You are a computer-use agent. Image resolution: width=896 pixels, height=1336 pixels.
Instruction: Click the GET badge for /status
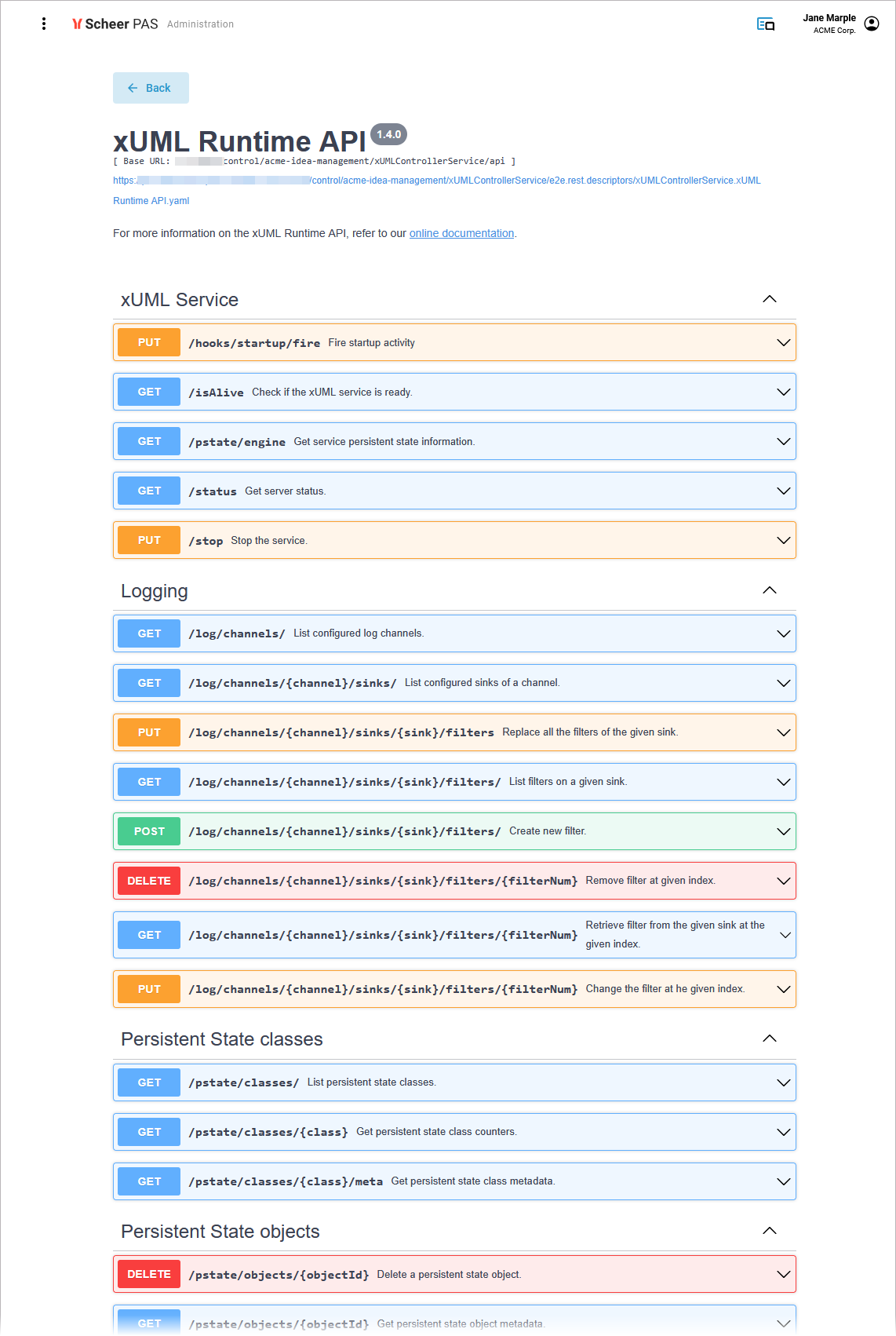coord(149,491)
